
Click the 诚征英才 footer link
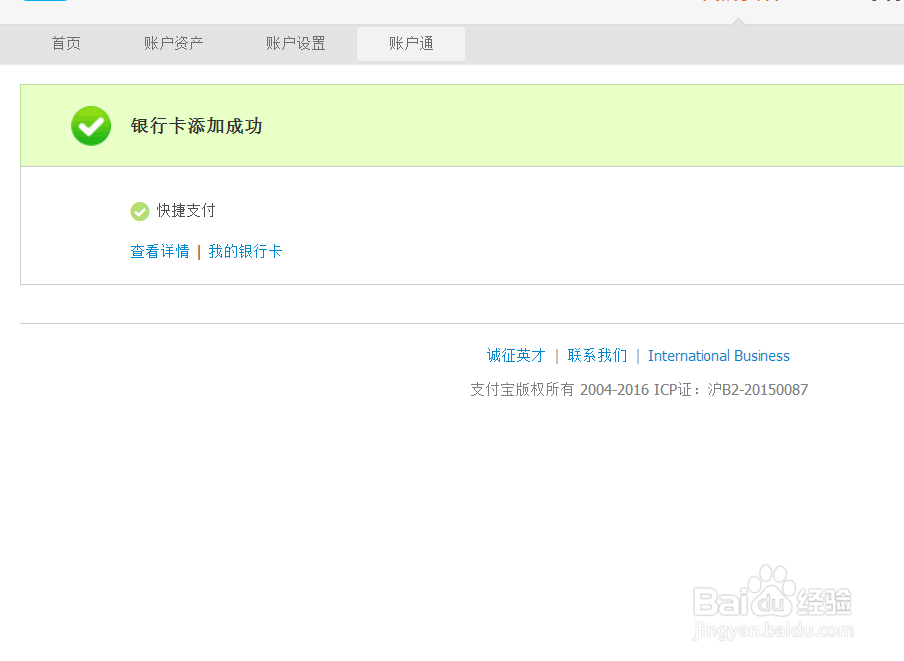515,355
